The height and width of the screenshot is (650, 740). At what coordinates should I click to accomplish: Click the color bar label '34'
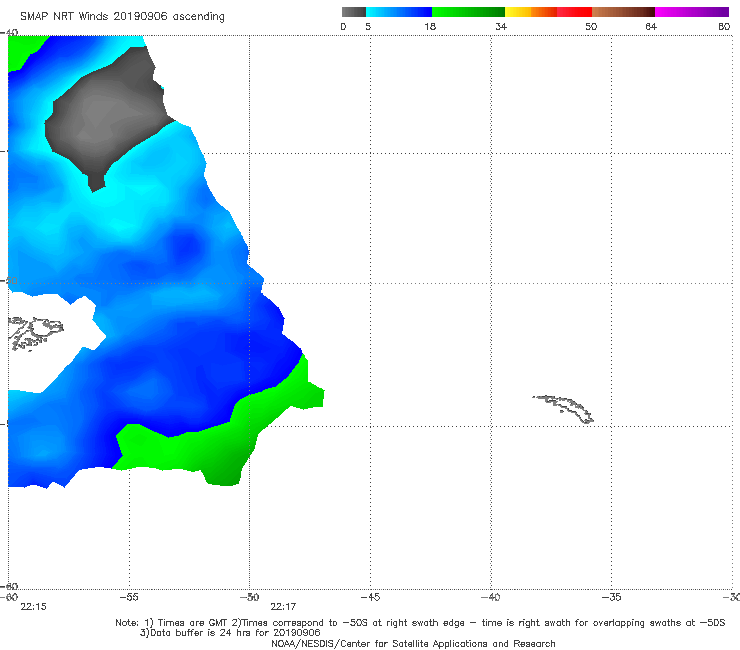pos(501,27)
